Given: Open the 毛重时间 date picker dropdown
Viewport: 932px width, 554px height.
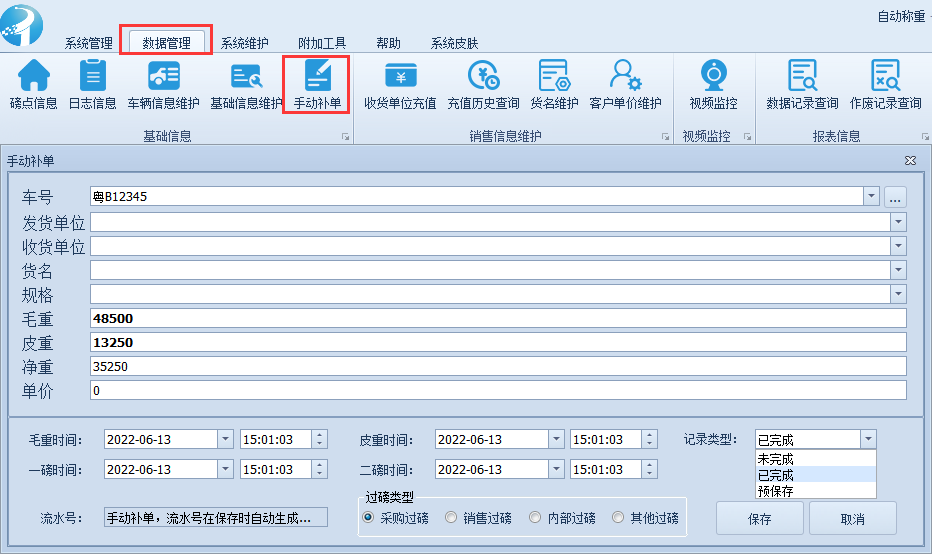Looking at the screenshot, I should (x=225, y=439).
